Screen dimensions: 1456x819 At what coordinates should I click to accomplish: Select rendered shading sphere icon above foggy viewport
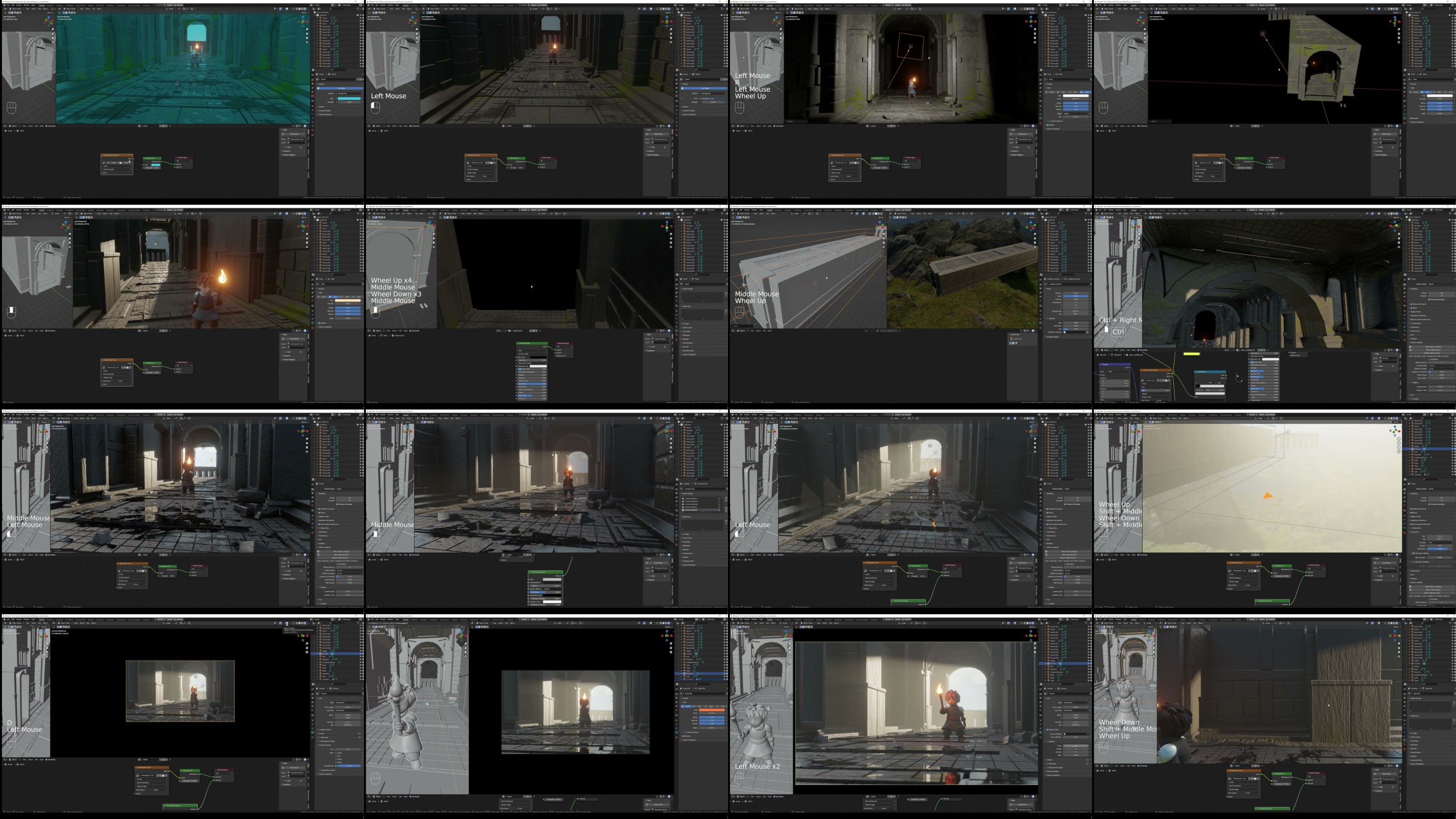point(1397,418)
